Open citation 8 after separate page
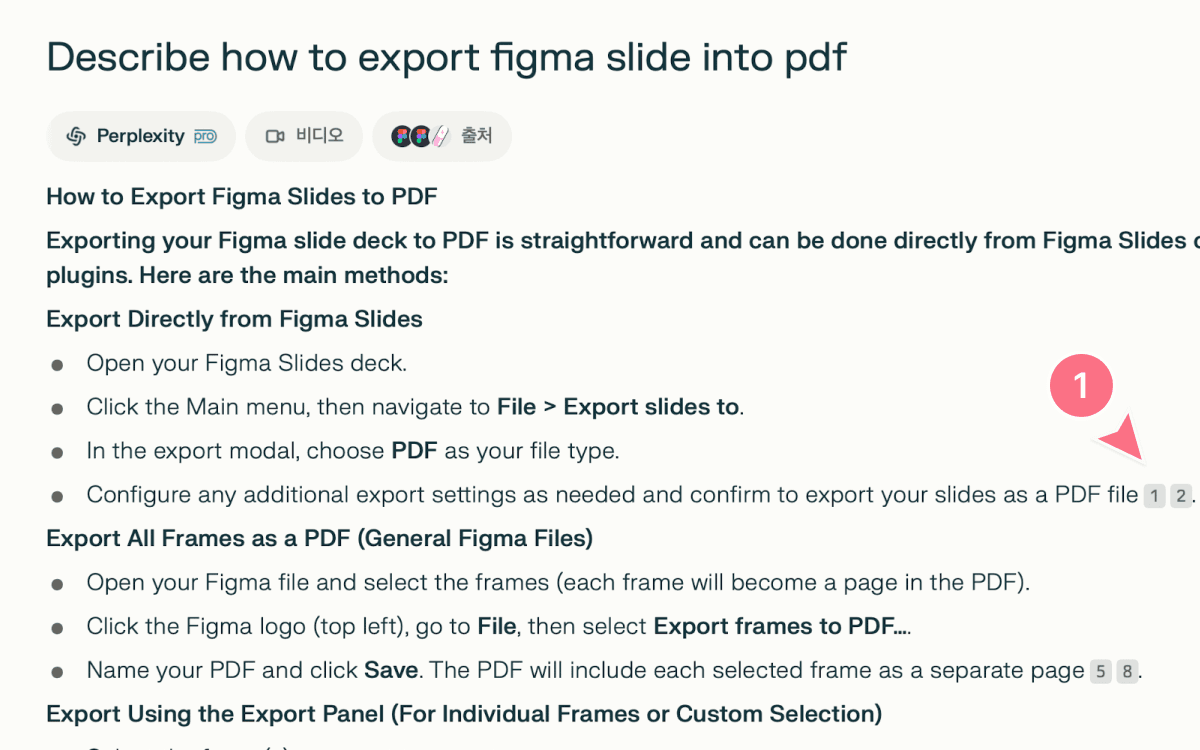 pyautogui.click(x=1127, y=671)
